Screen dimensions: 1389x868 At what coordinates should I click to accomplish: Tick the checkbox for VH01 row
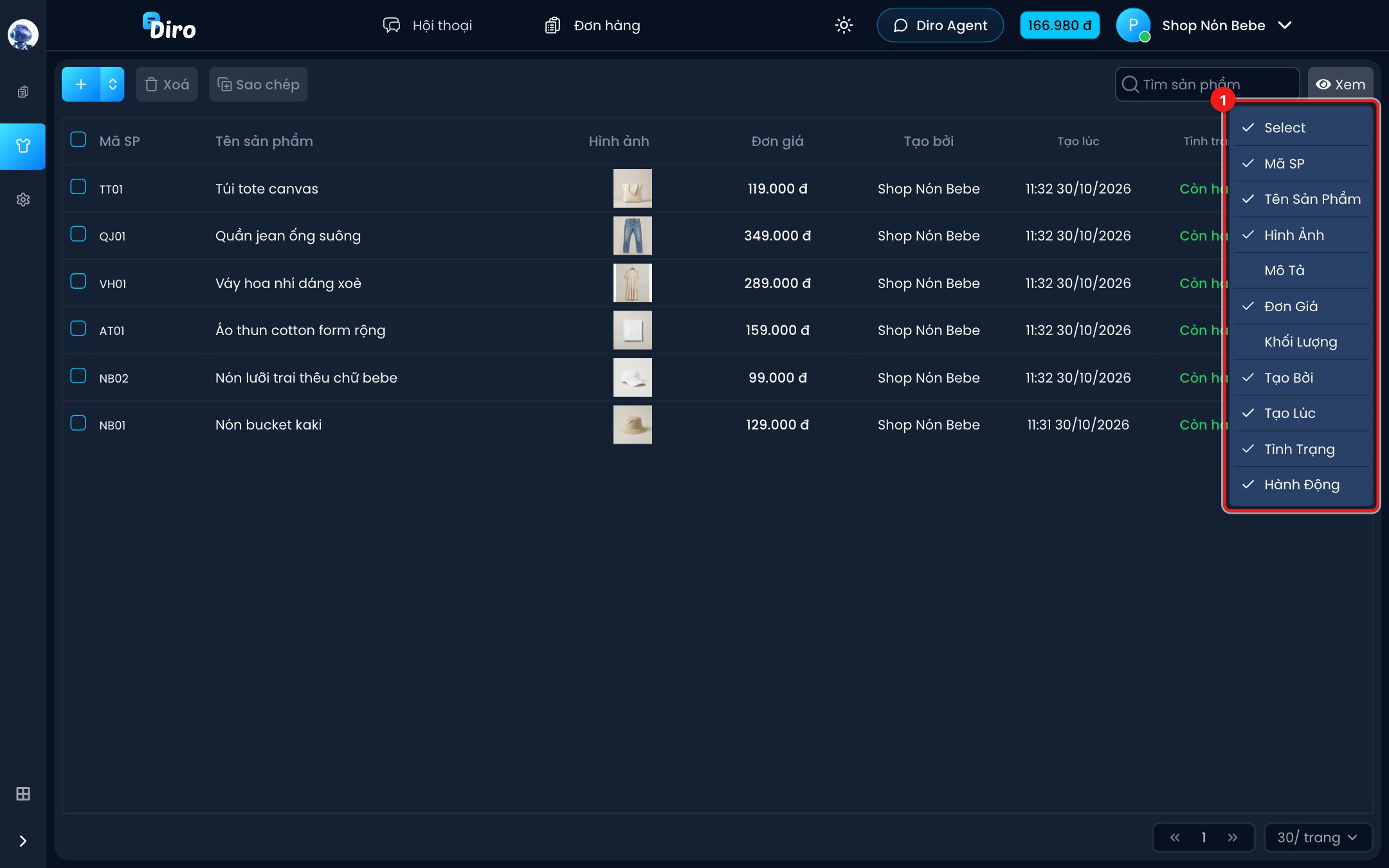78,282
